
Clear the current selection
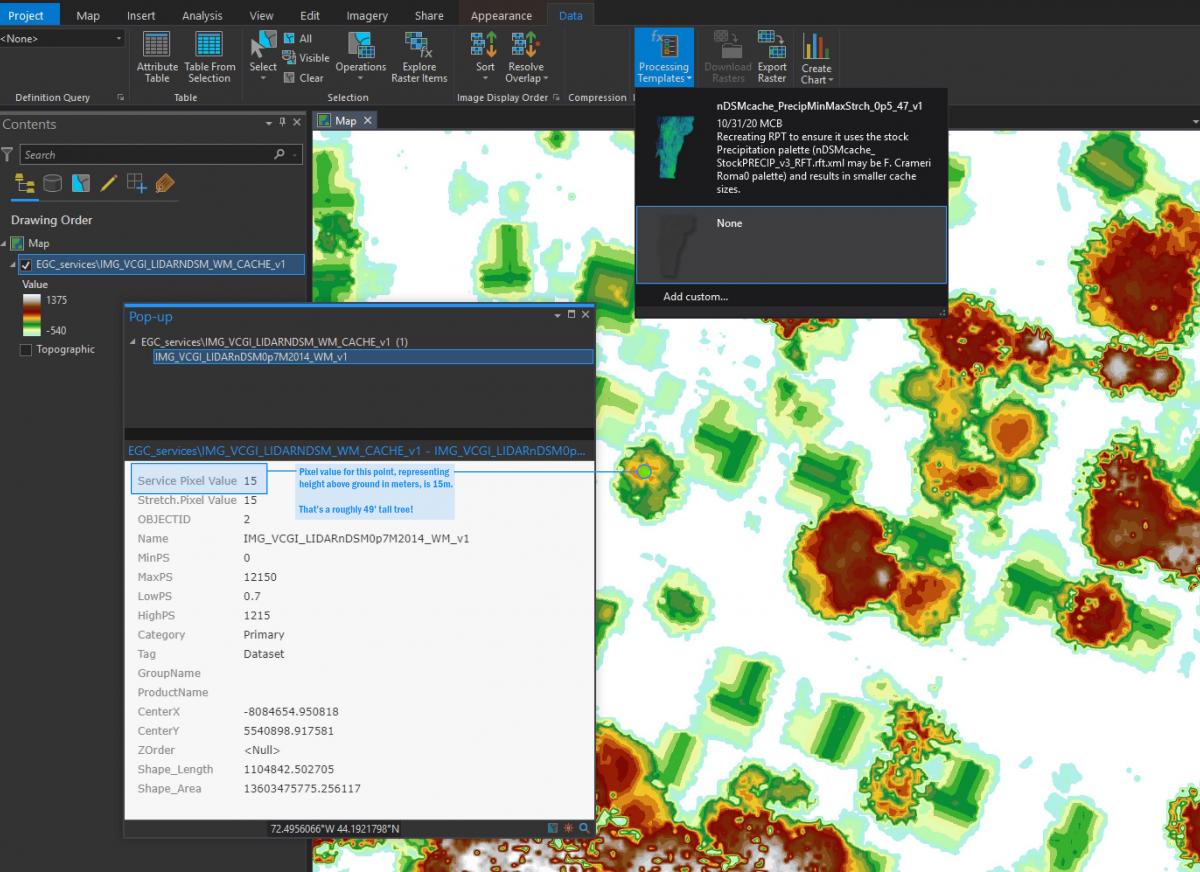pyautogui.click(x=303, y=78)
